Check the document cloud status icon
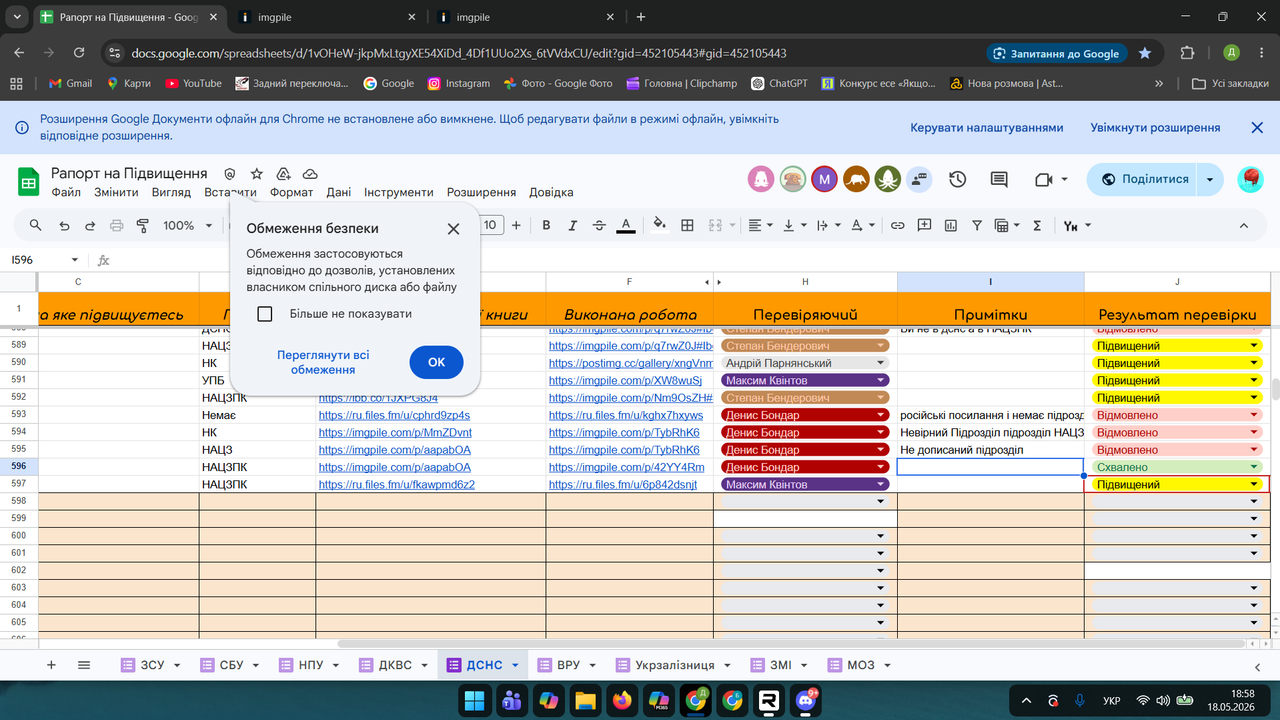This screenshot has height=720, width=1280. [310, 173]
